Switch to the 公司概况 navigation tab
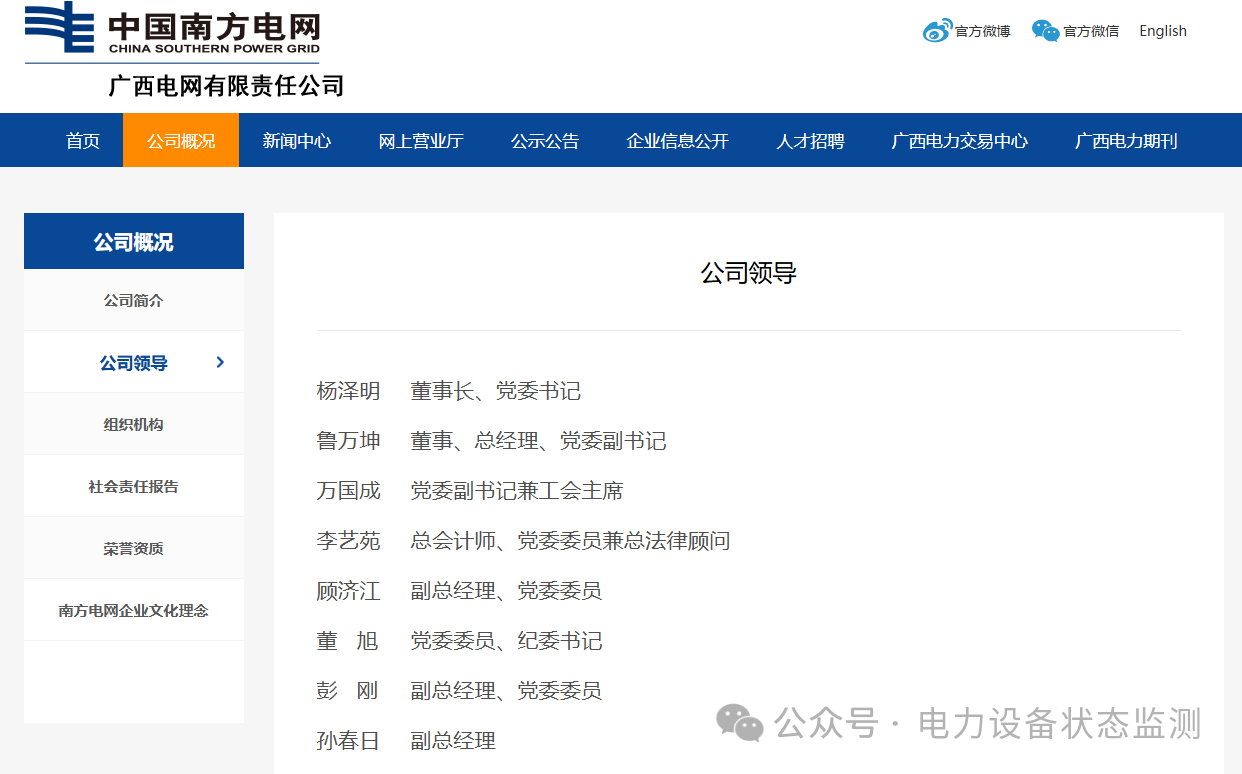The height and width of the screenshot is (774, 1242). point(180,140)
